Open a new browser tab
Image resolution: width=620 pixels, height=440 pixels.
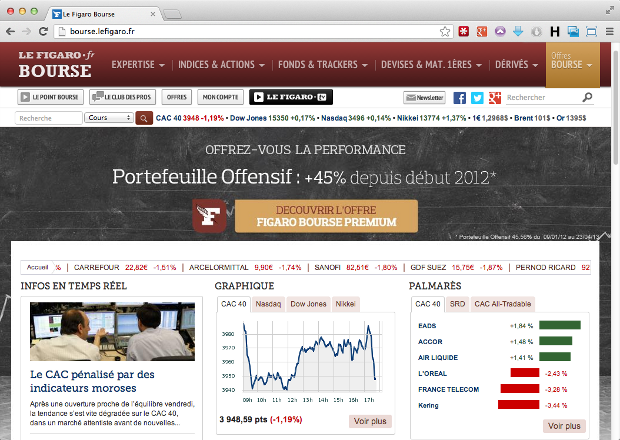[x=172, y=15]
